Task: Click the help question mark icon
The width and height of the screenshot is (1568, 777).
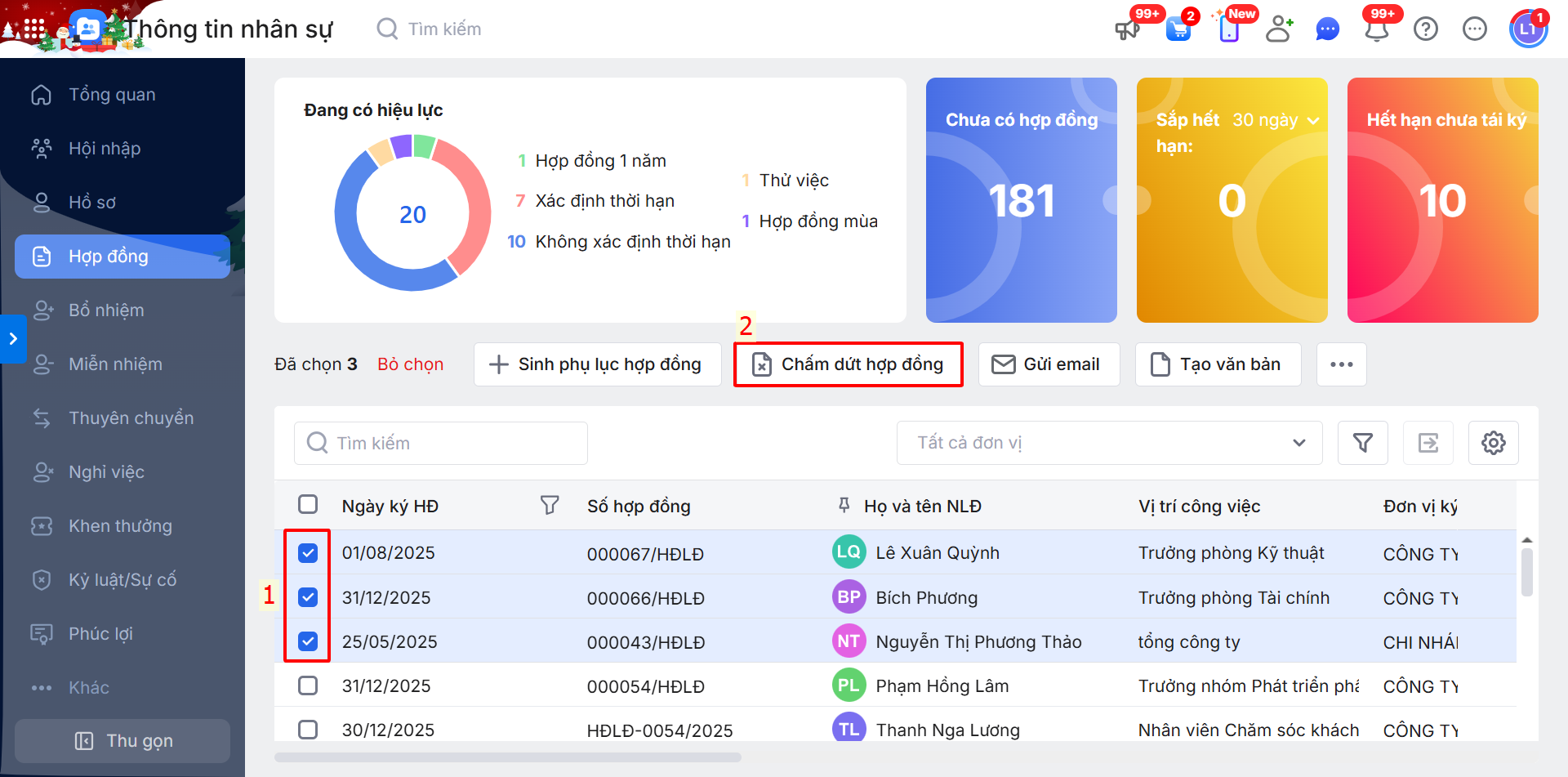Action: (x=1426, y=29)
